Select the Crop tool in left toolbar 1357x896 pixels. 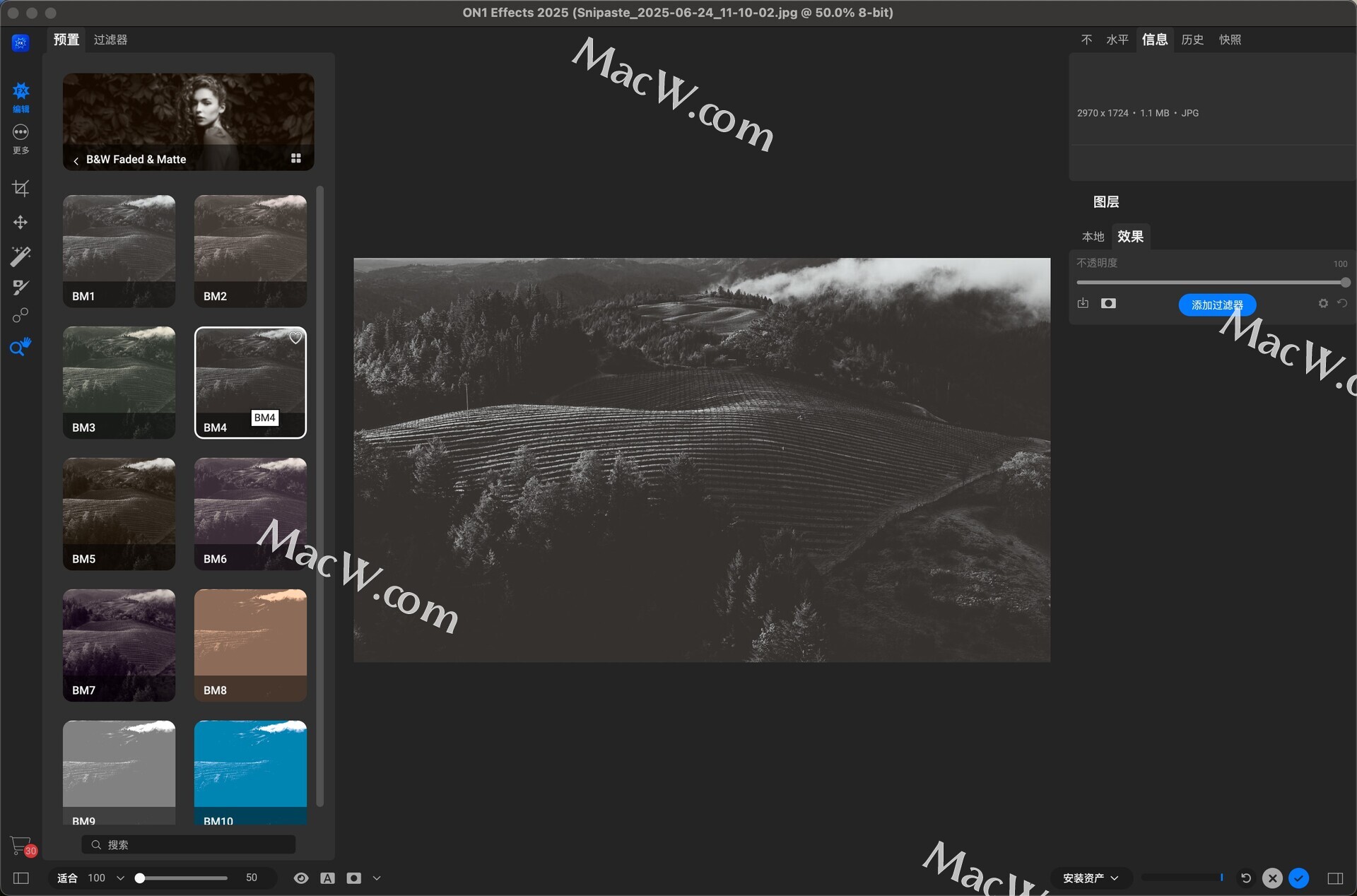[20, 188]
